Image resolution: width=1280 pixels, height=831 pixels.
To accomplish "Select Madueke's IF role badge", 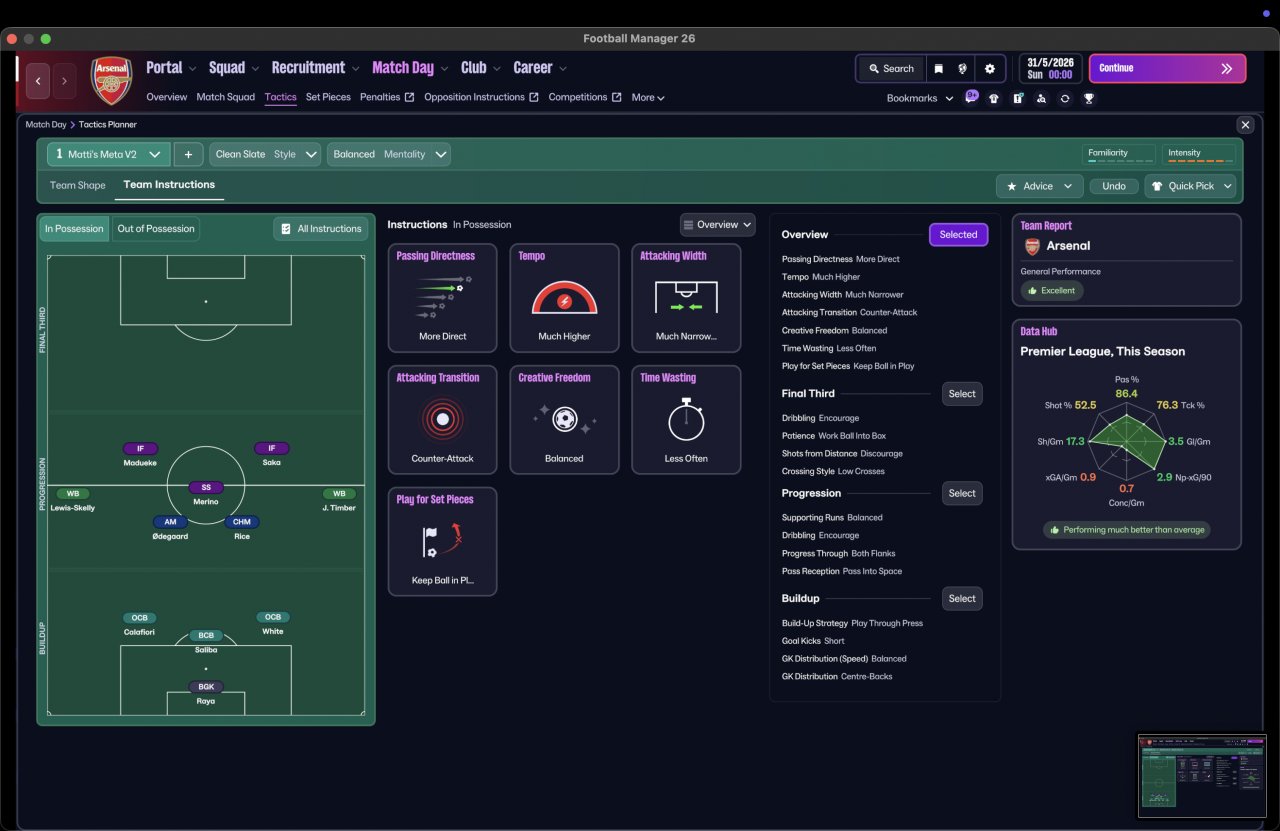I will pyautogui.click(x=141, y=448).
